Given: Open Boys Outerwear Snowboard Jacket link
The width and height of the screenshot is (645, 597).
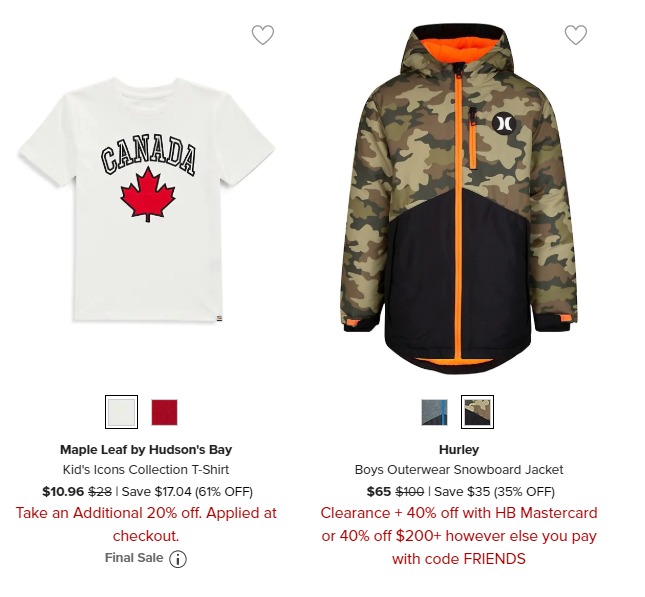Looking at the screenshot, I should (459, 469).
